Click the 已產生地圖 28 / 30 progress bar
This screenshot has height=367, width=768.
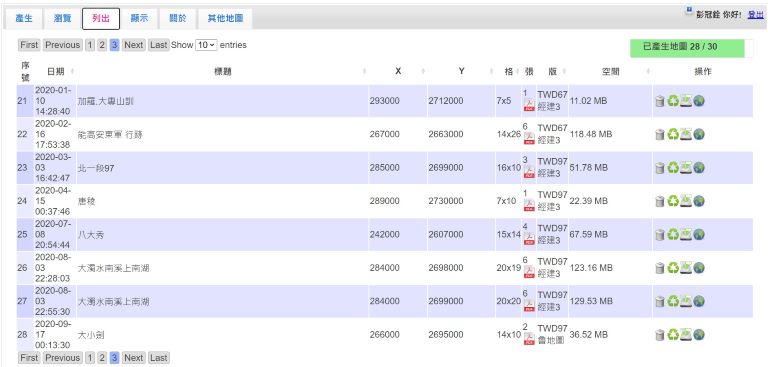[x=692, y=48]
